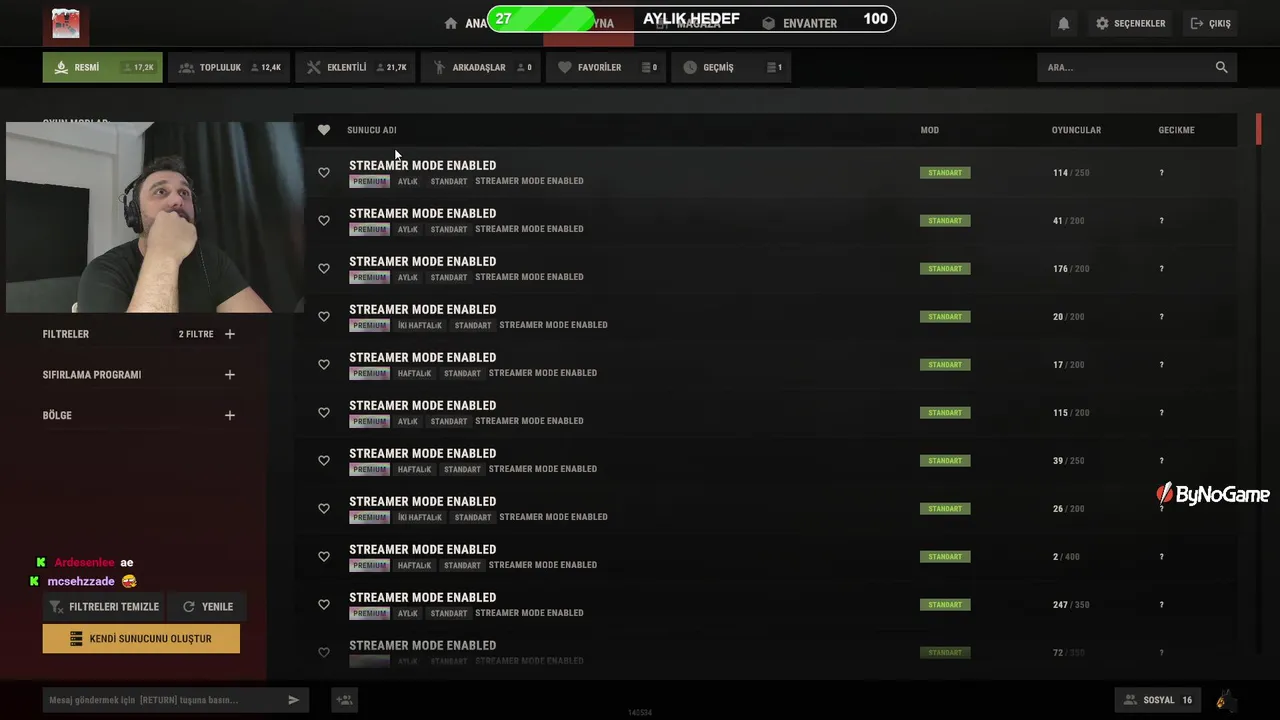Favorite the server with 115/200 players

(x=324, y=413)
